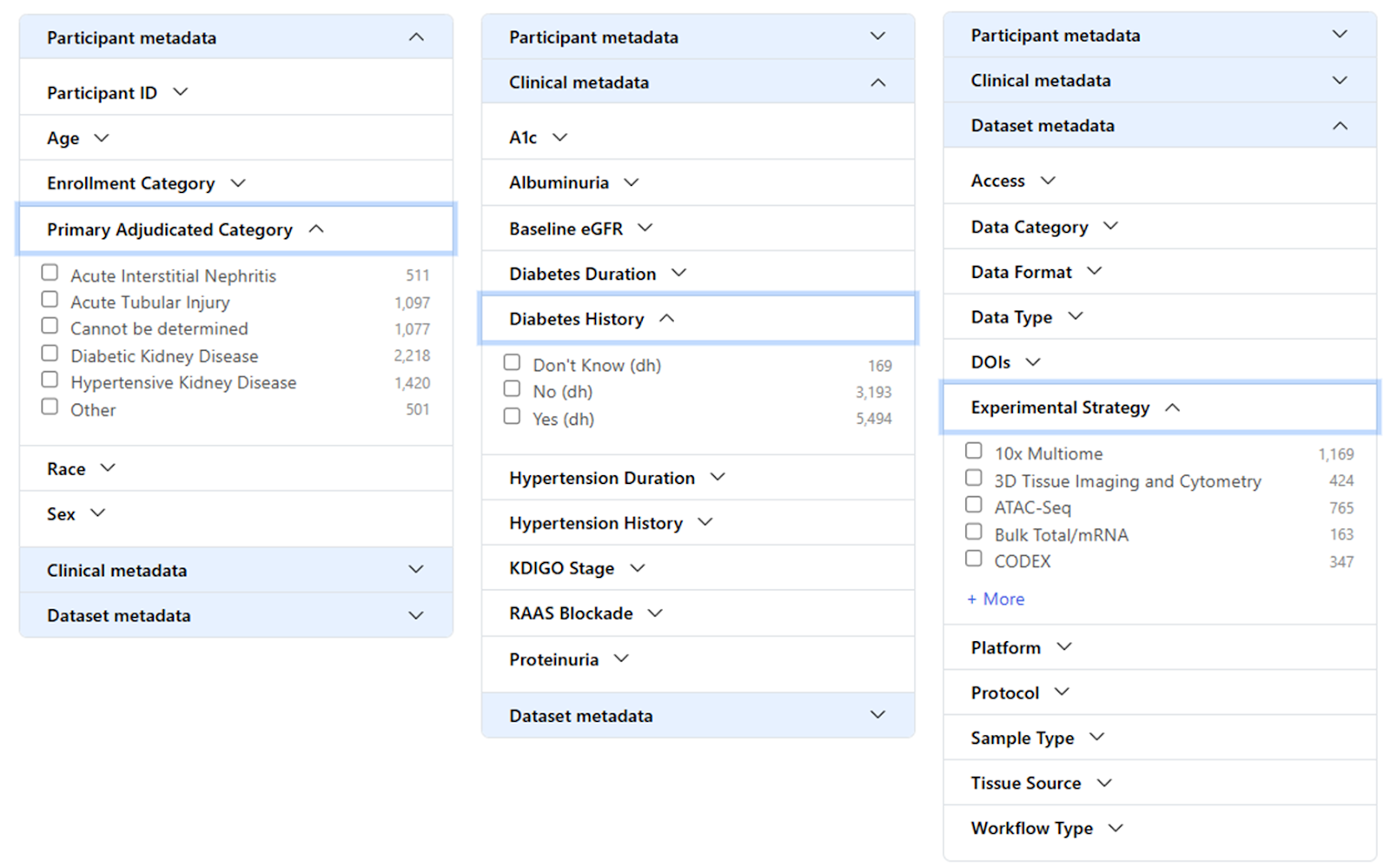The width and height of the screenshot is (1390, 868).
Task: Expand the DOIs filter
Action: pyautogui.click(x=1160, y=362)
